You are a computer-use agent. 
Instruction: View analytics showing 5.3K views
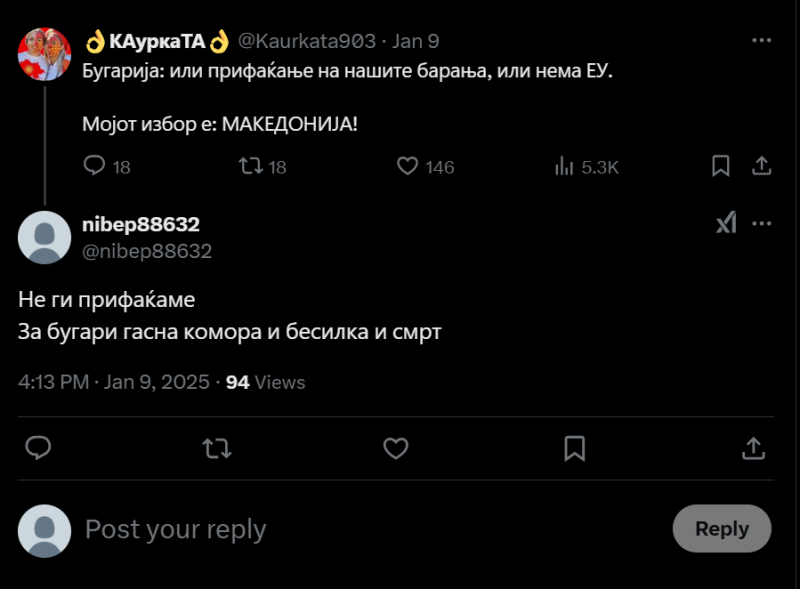[564, 166]
